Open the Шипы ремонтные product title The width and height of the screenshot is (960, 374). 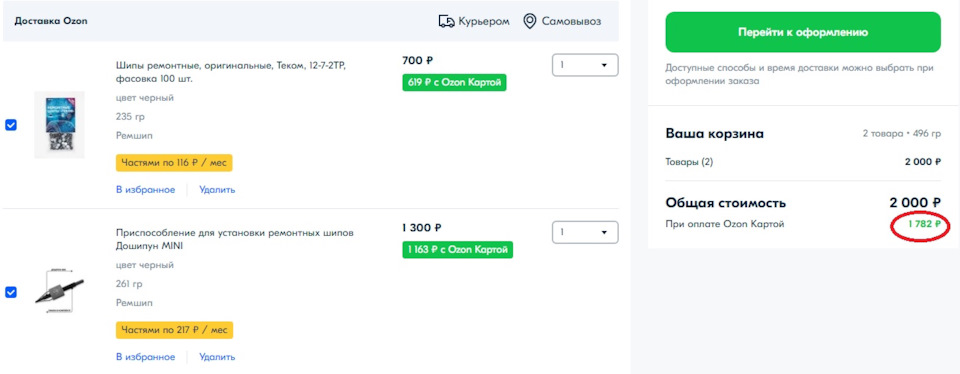(235, 72)
